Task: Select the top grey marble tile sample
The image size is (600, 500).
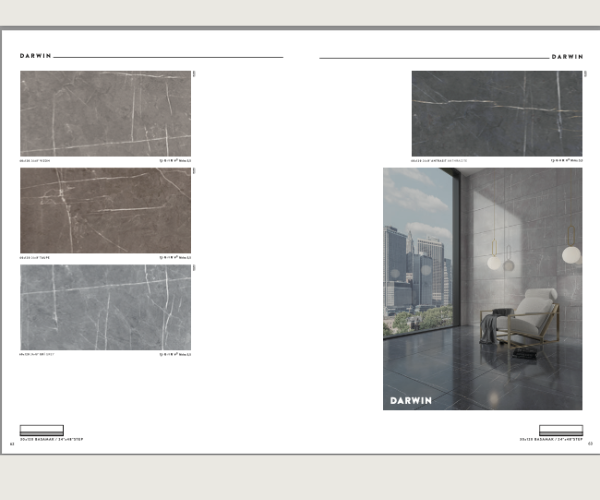Action: coord(105,113)
